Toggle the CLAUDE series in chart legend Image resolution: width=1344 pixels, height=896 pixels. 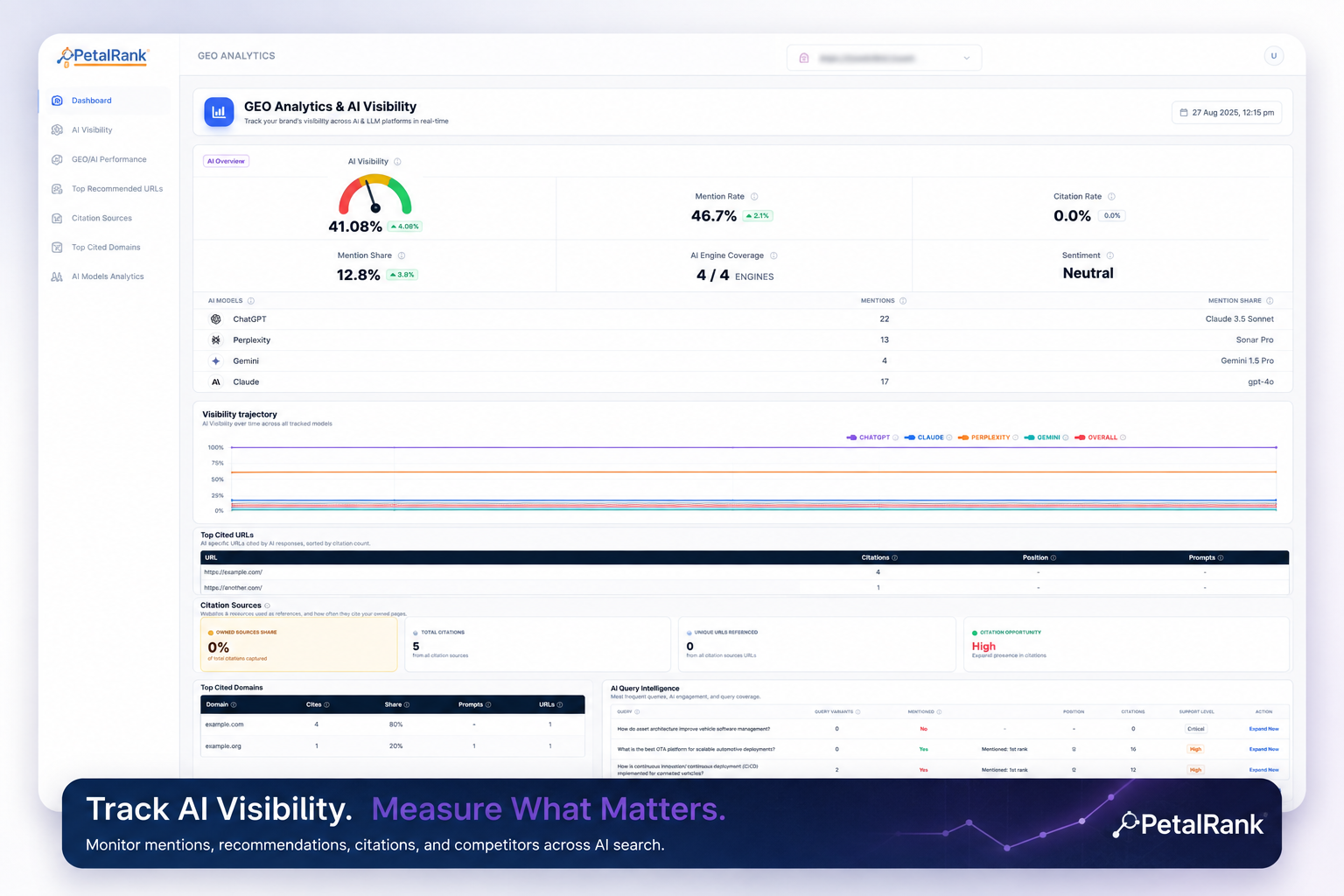tap(924, 437)
